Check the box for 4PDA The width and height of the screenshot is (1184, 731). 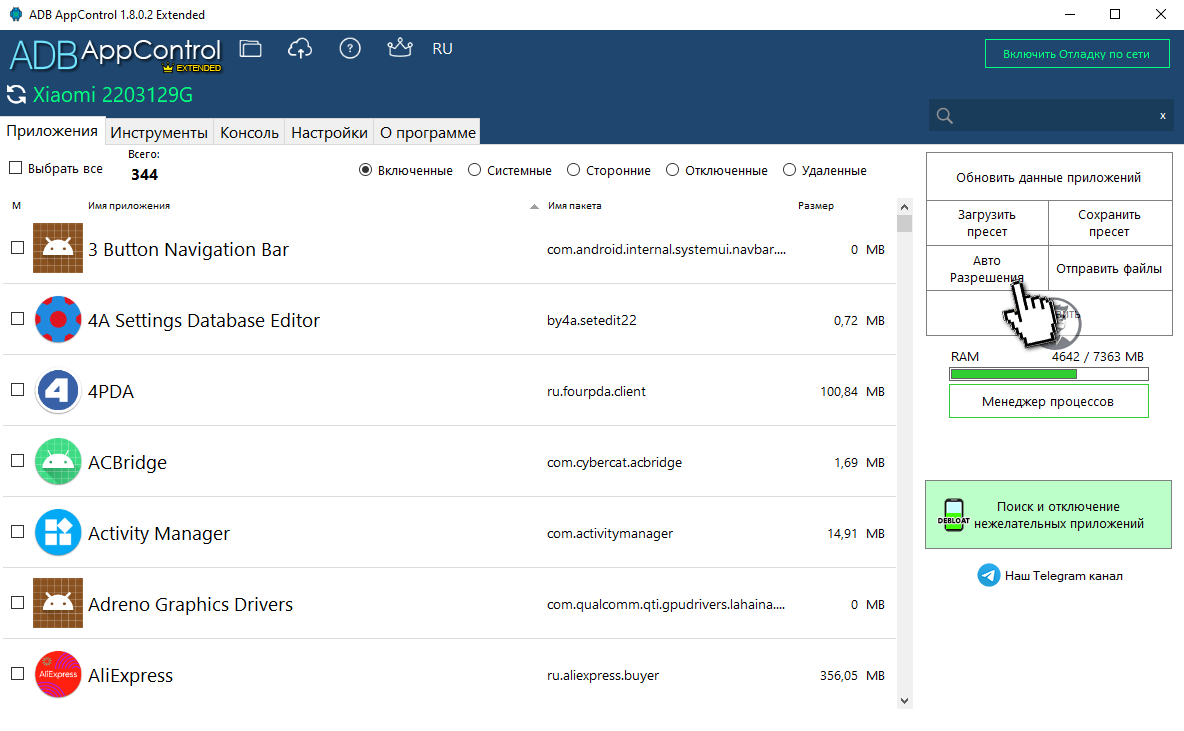(x=17, y=390)
